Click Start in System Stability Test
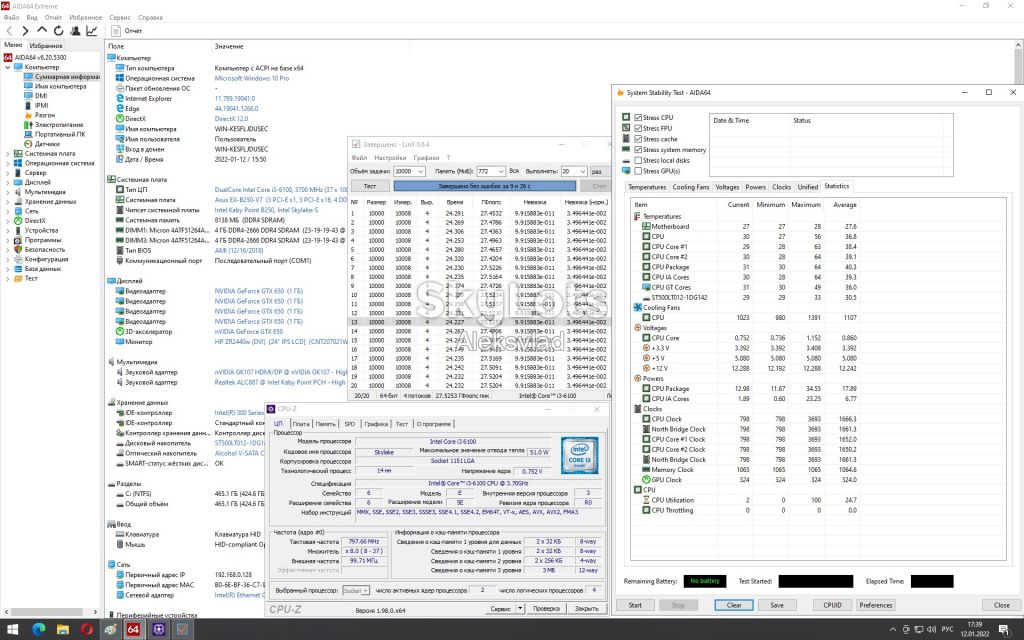This screenshot has height=640, width=1024. (x=635, y=605)
